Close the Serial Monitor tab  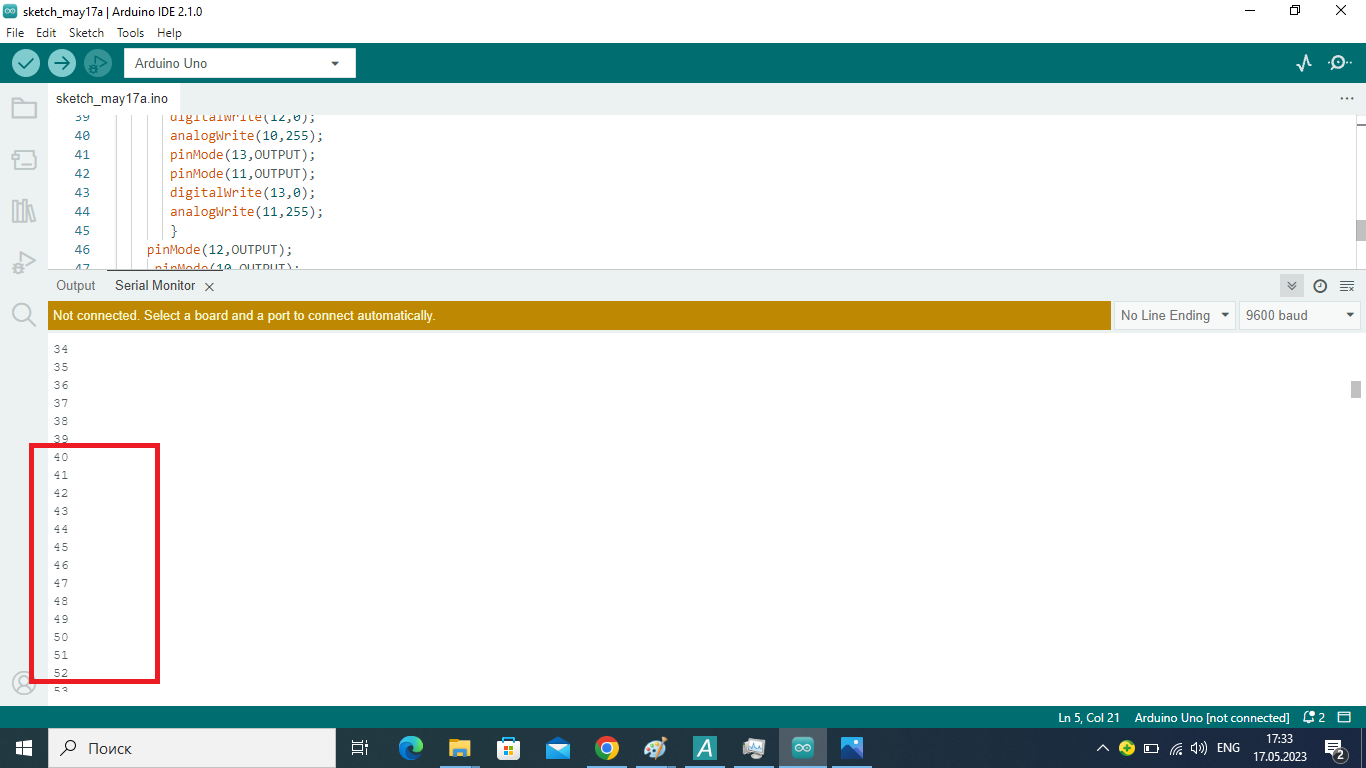[x=209, y=287]
